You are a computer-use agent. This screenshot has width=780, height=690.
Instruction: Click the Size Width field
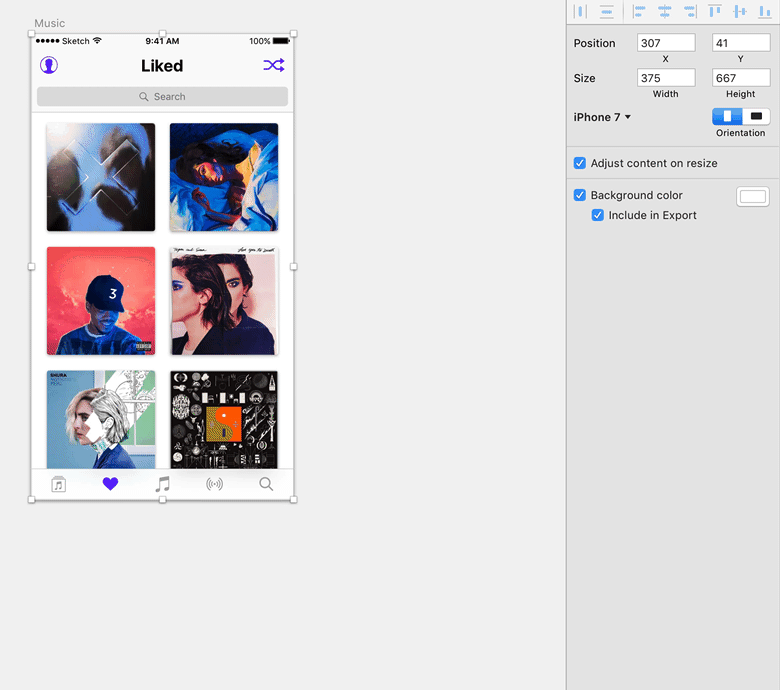(x=666, y=78)
